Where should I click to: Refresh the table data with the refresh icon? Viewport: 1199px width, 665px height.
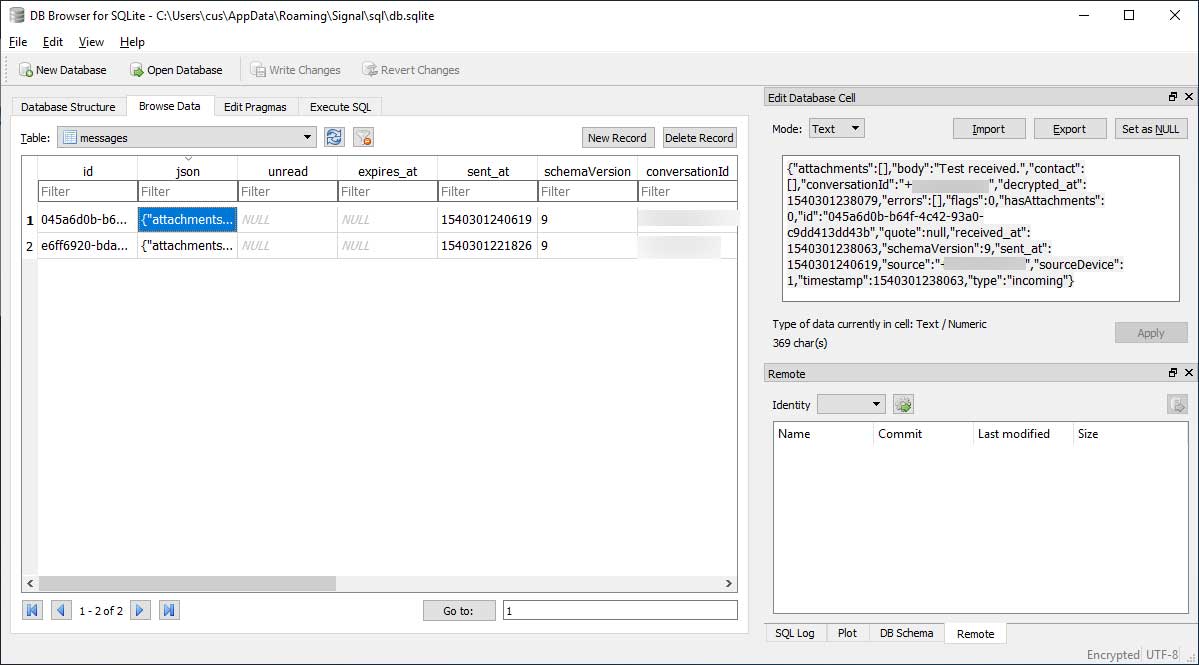click(x=334, y=138)
